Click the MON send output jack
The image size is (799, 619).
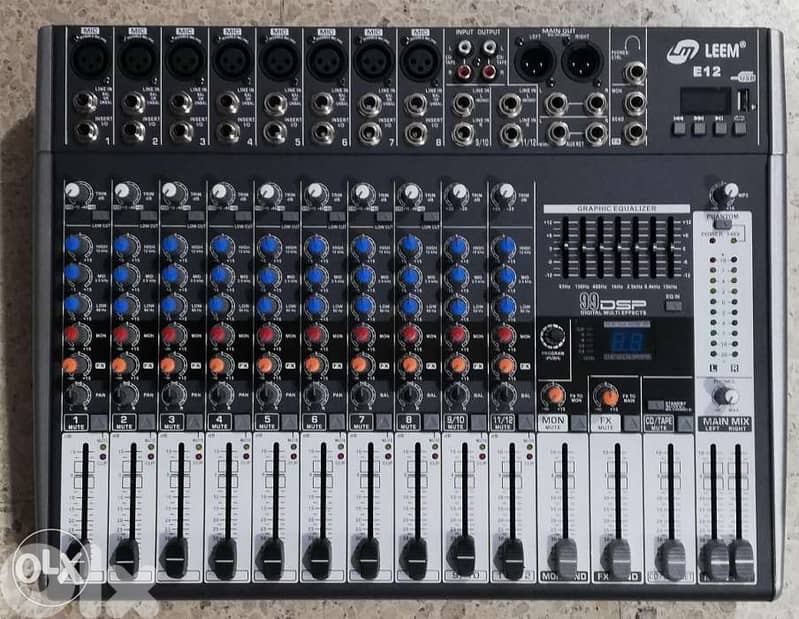pyautogui.click(x=635, y=102)
